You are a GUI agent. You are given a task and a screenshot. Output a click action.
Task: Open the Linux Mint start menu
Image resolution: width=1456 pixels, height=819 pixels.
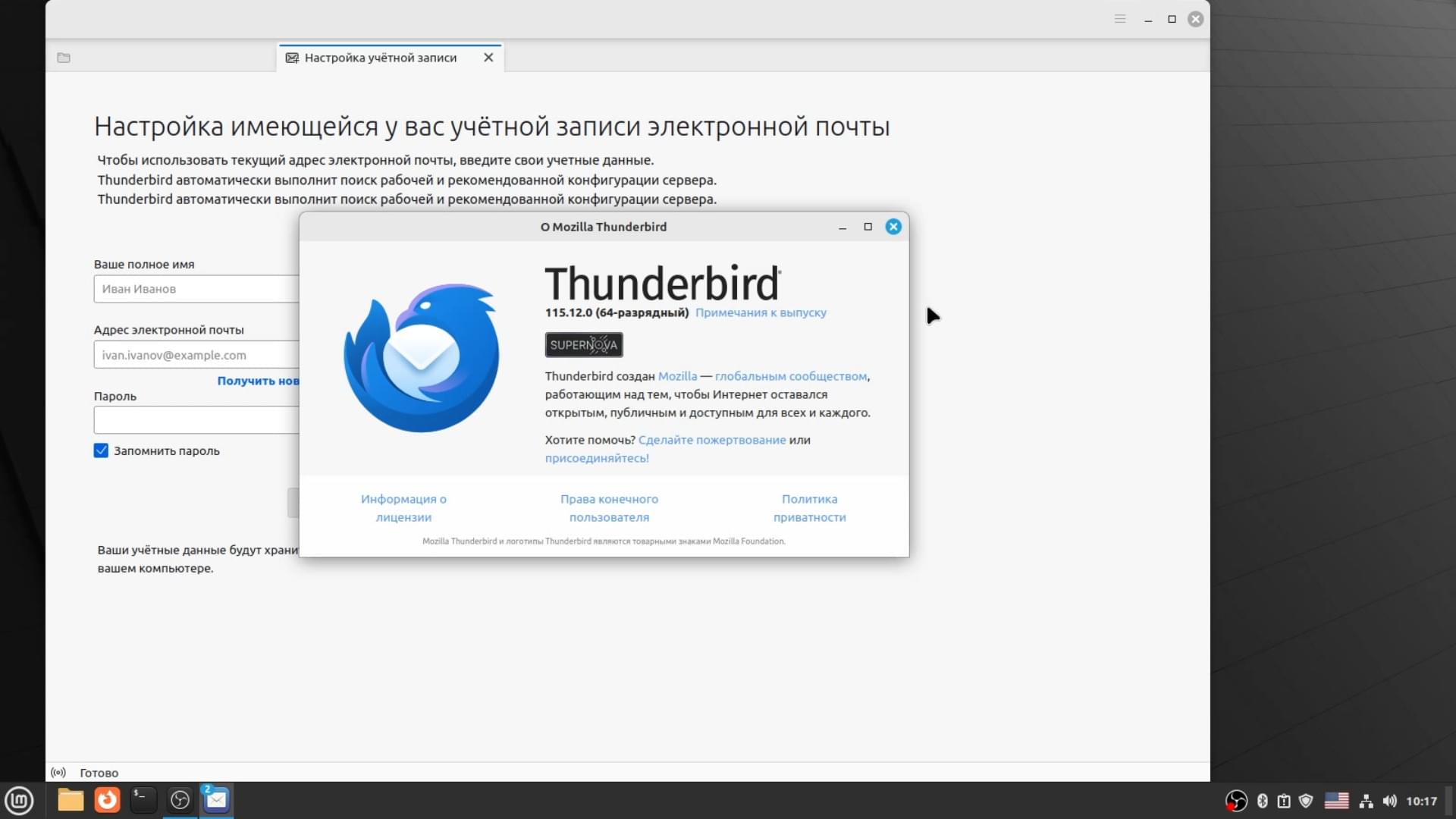pos(19,800)
